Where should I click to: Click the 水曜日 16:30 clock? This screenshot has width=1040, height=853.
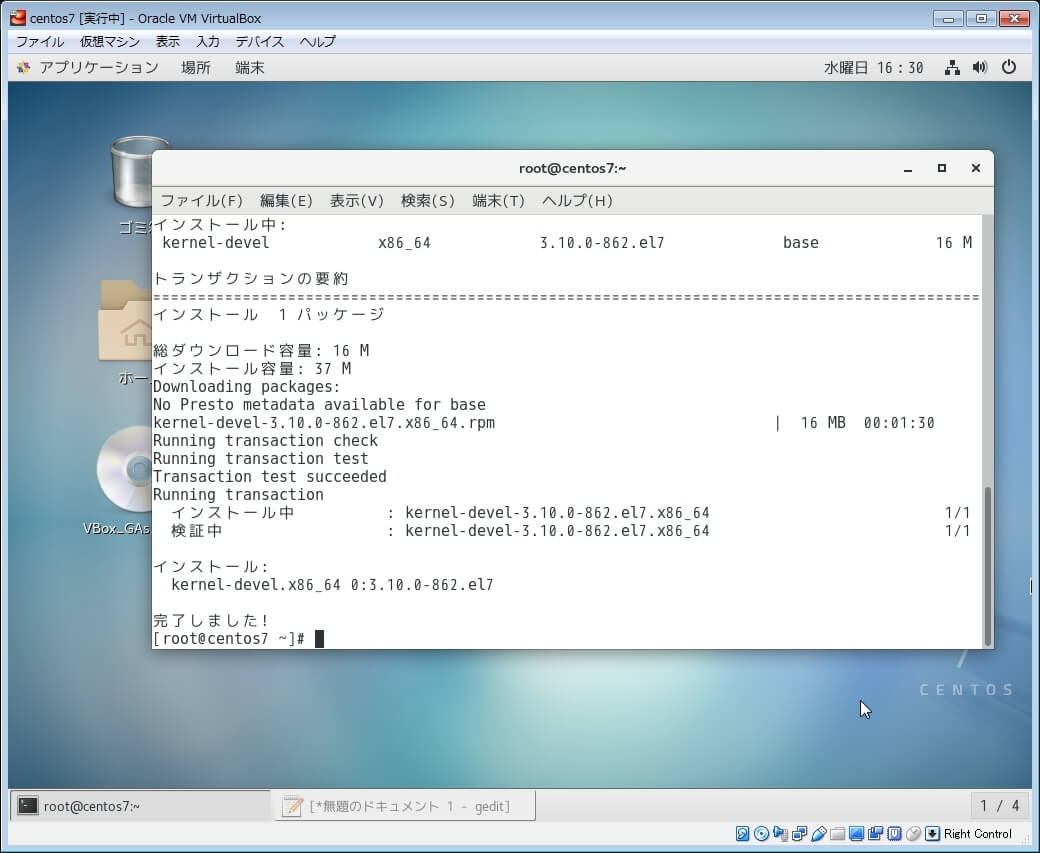[x=873, y=68]
